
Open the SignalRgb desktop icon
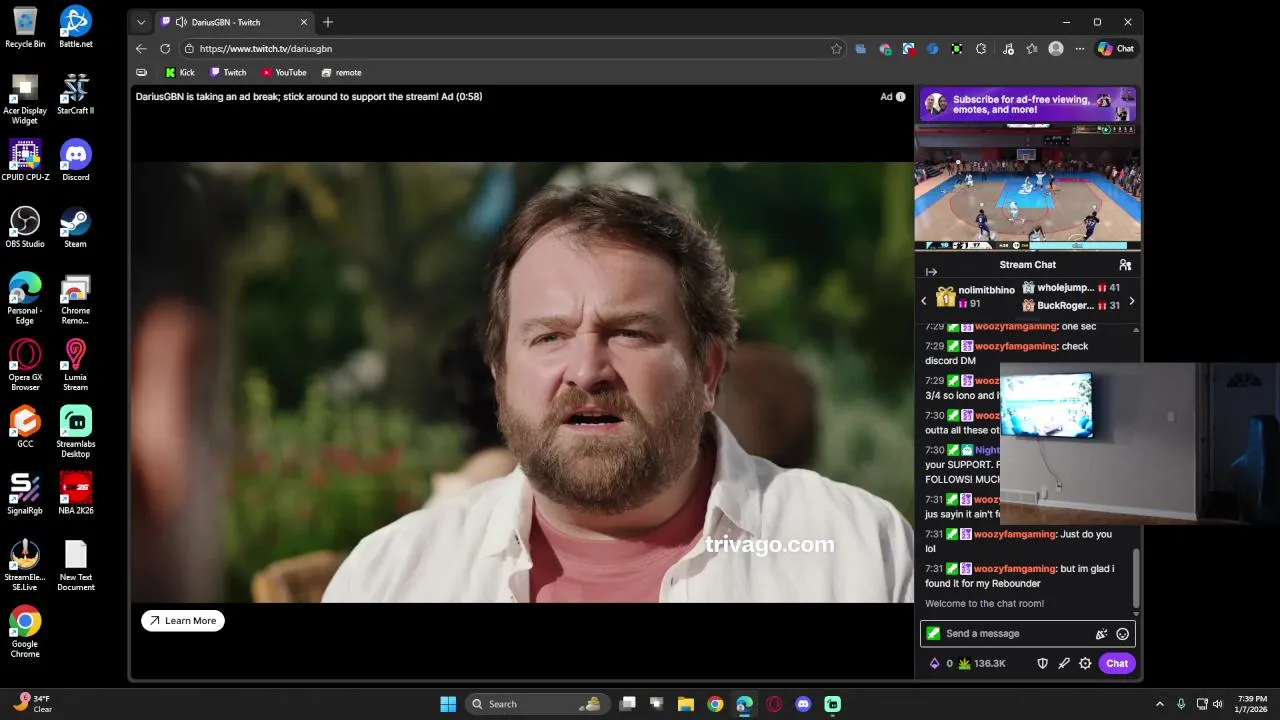click(25, 494)
